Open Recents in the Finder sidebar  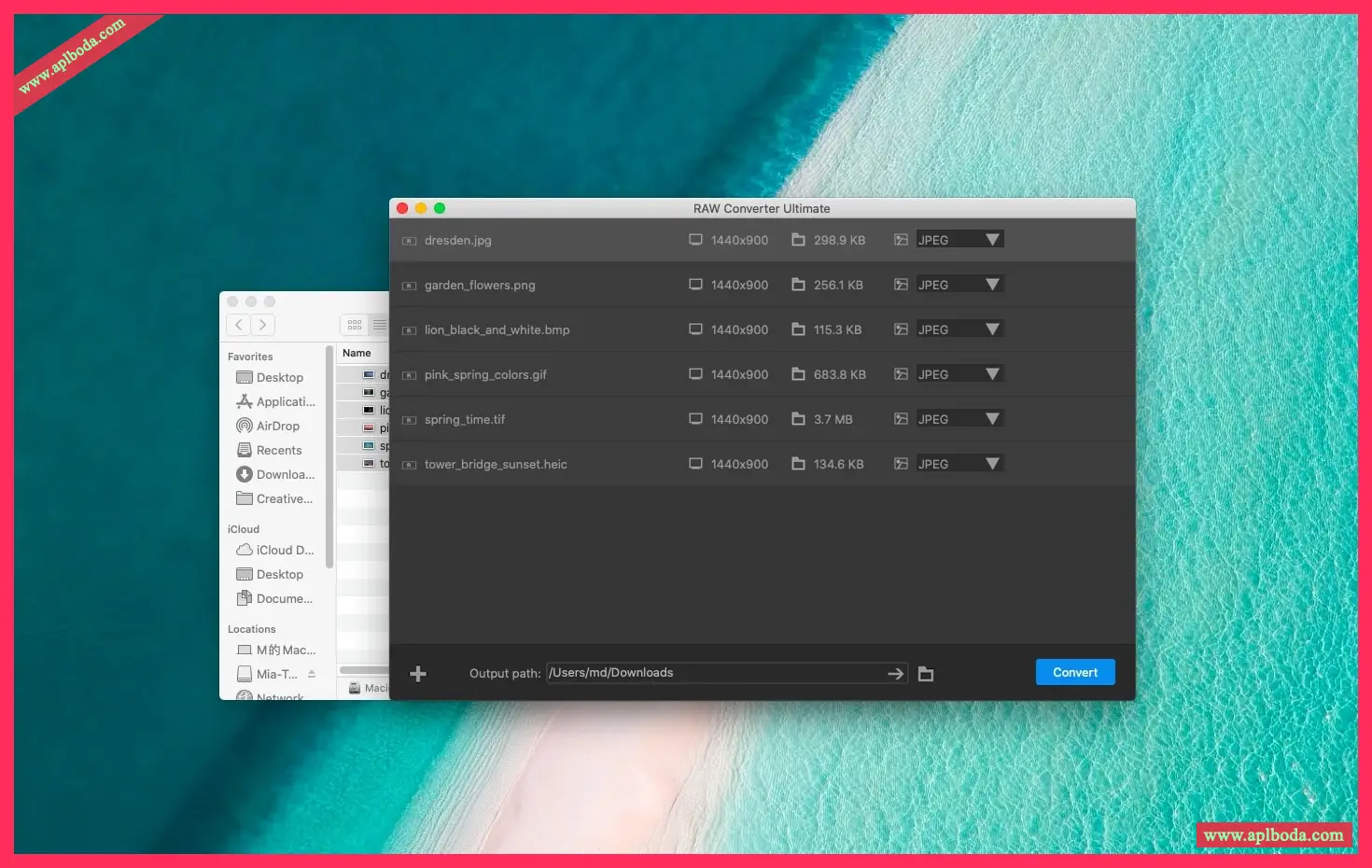click(278, 451)
